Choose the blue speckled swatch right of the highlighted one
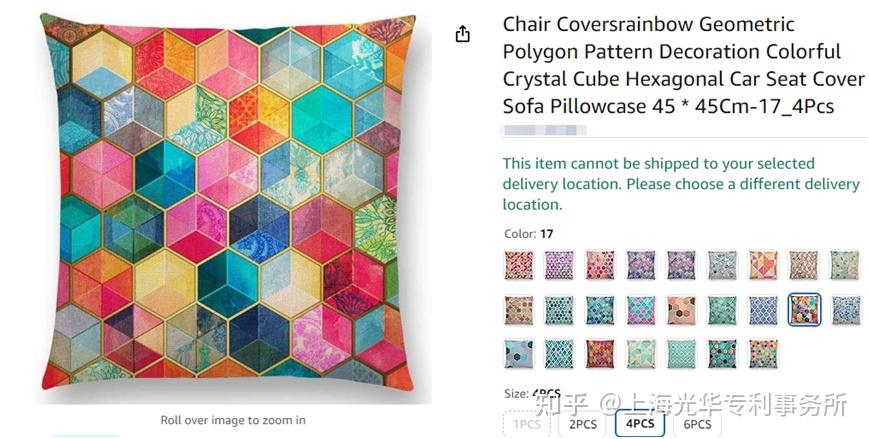The width and height of the screenshot is (869, 439). 844,310
